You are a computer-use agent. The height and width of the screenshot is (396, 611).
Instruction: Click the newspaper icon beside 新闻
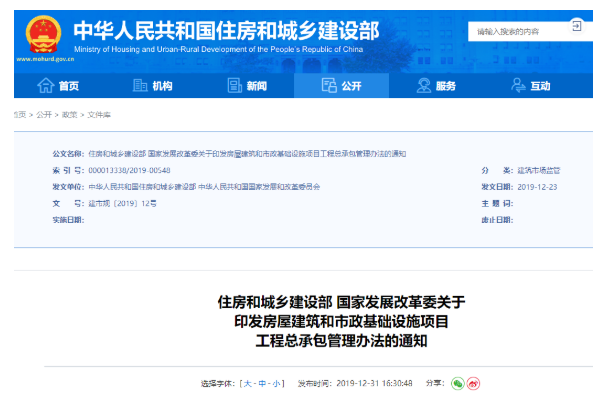235,85
